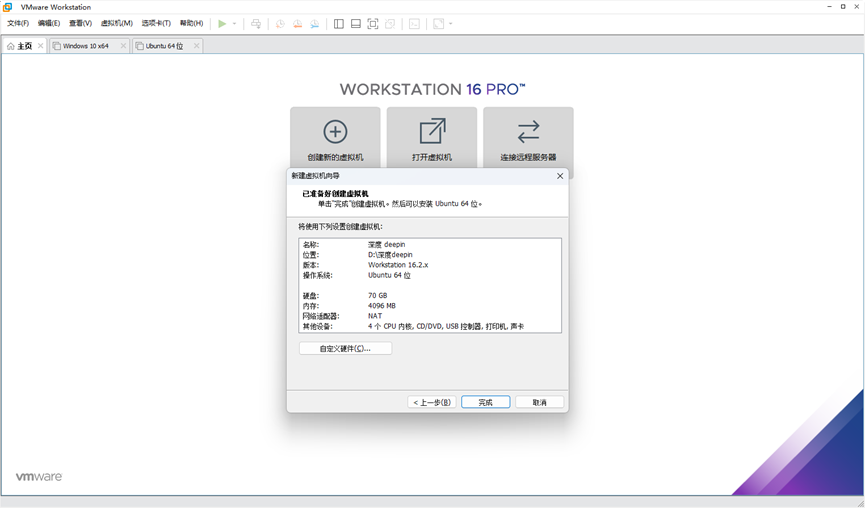Click the take snapshot toolbar icon

tap(280, 24)
